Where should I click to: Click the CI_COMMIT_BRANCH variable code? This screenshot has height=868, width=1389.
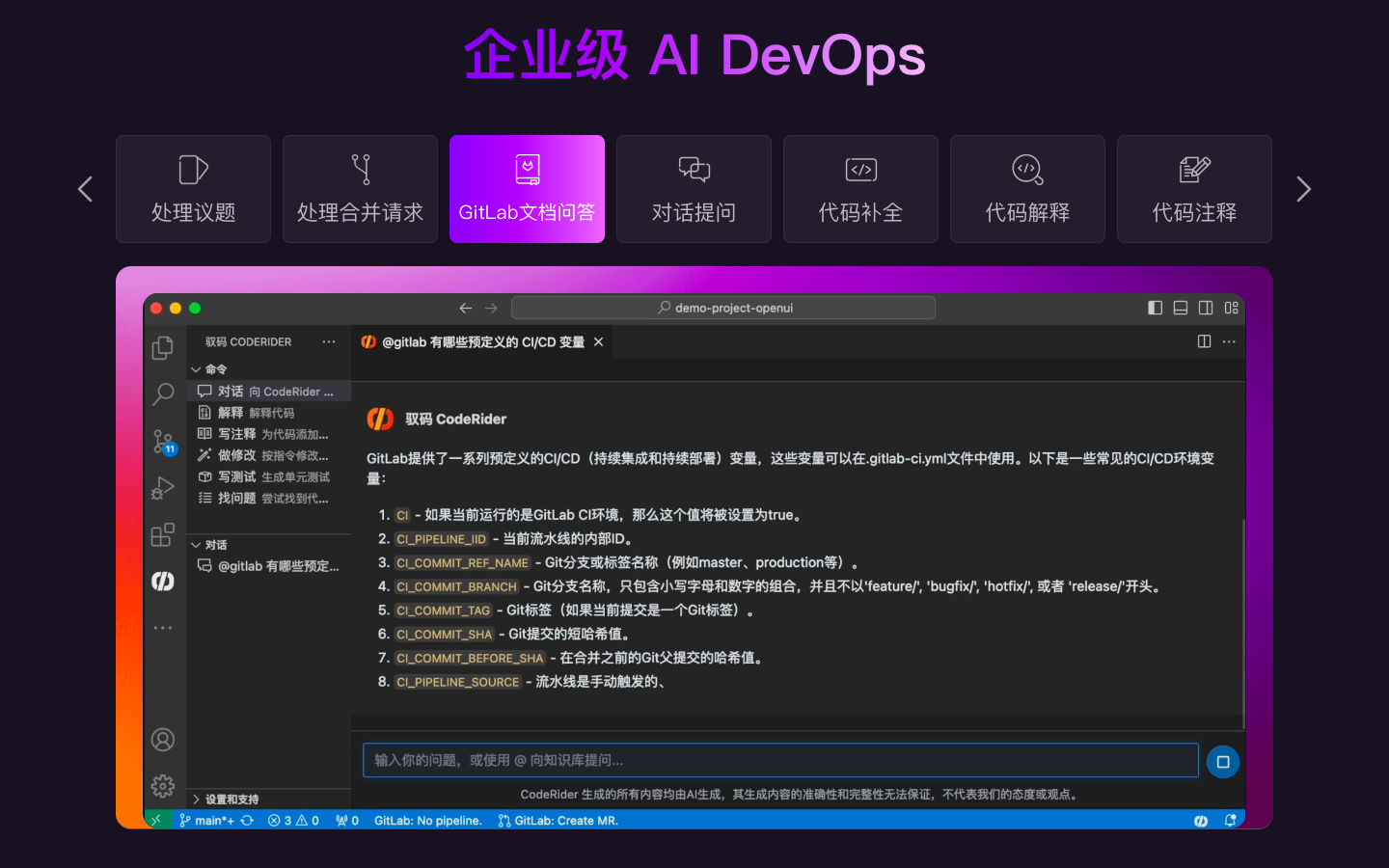(x=456, y=586)
